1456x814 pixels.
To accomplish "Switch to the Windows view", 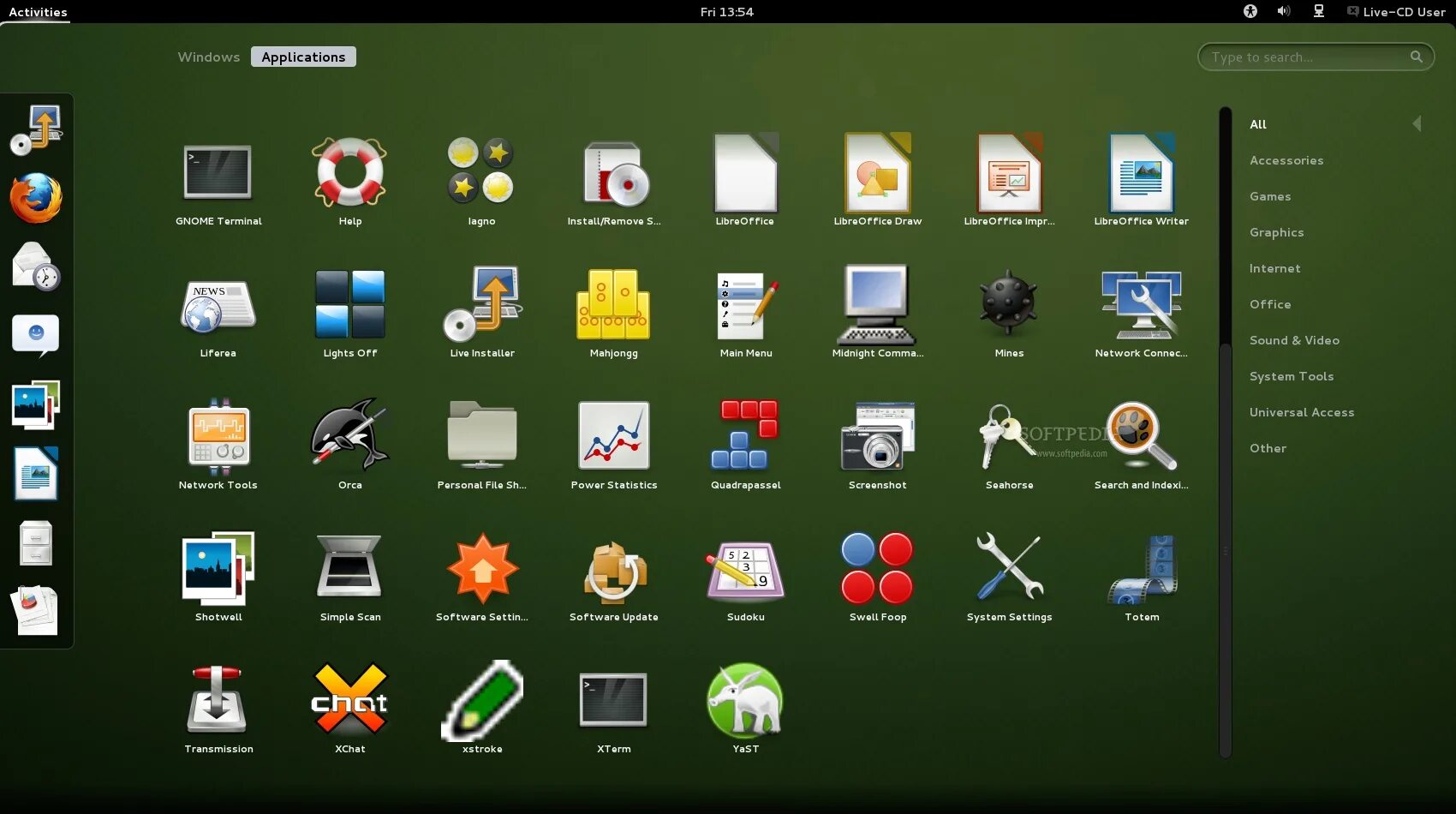I will pyautogui.click(x=209, y=57).
